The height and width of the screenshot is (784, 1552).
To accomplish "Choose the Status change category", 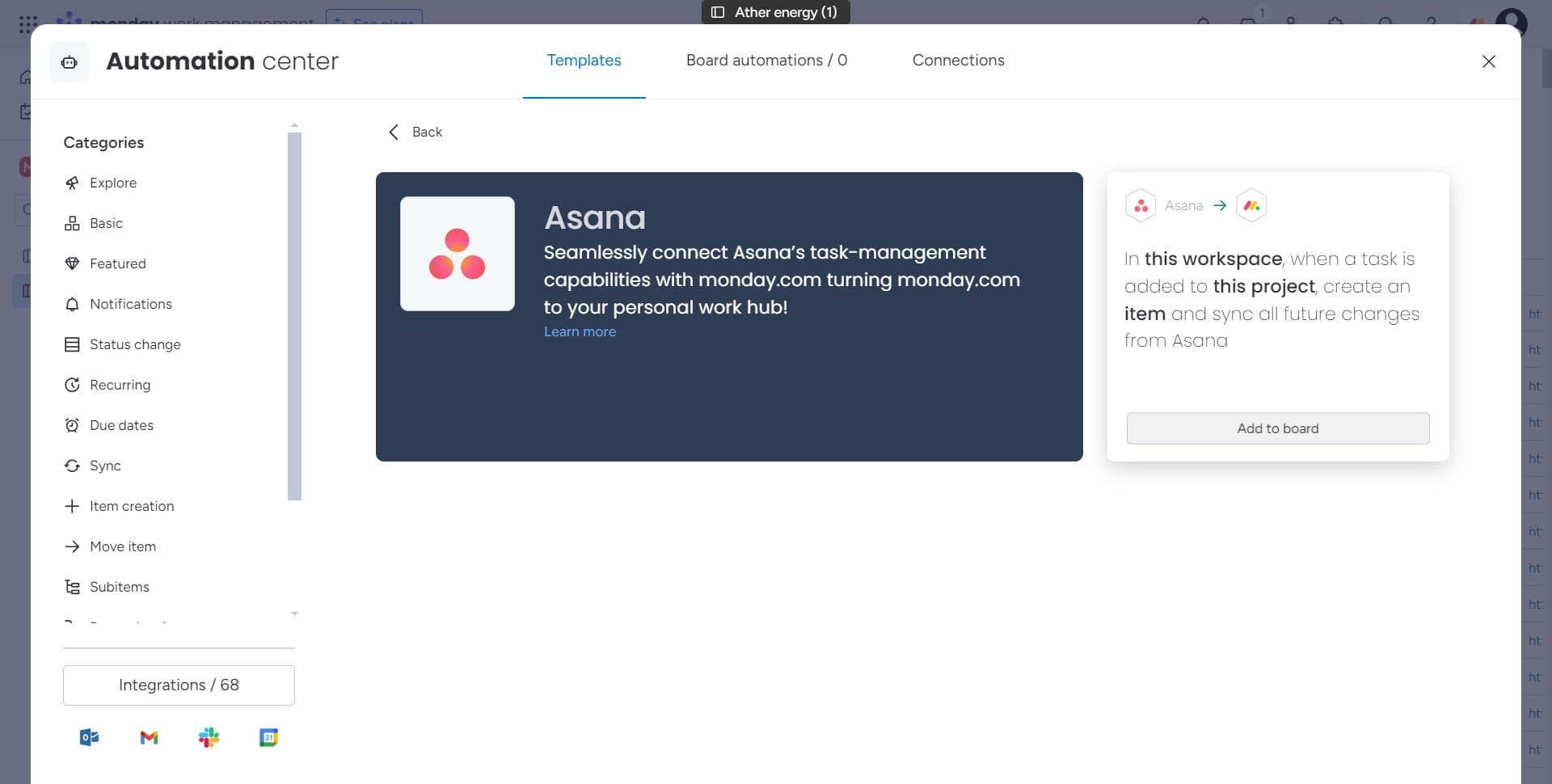I will coord(135,344).
